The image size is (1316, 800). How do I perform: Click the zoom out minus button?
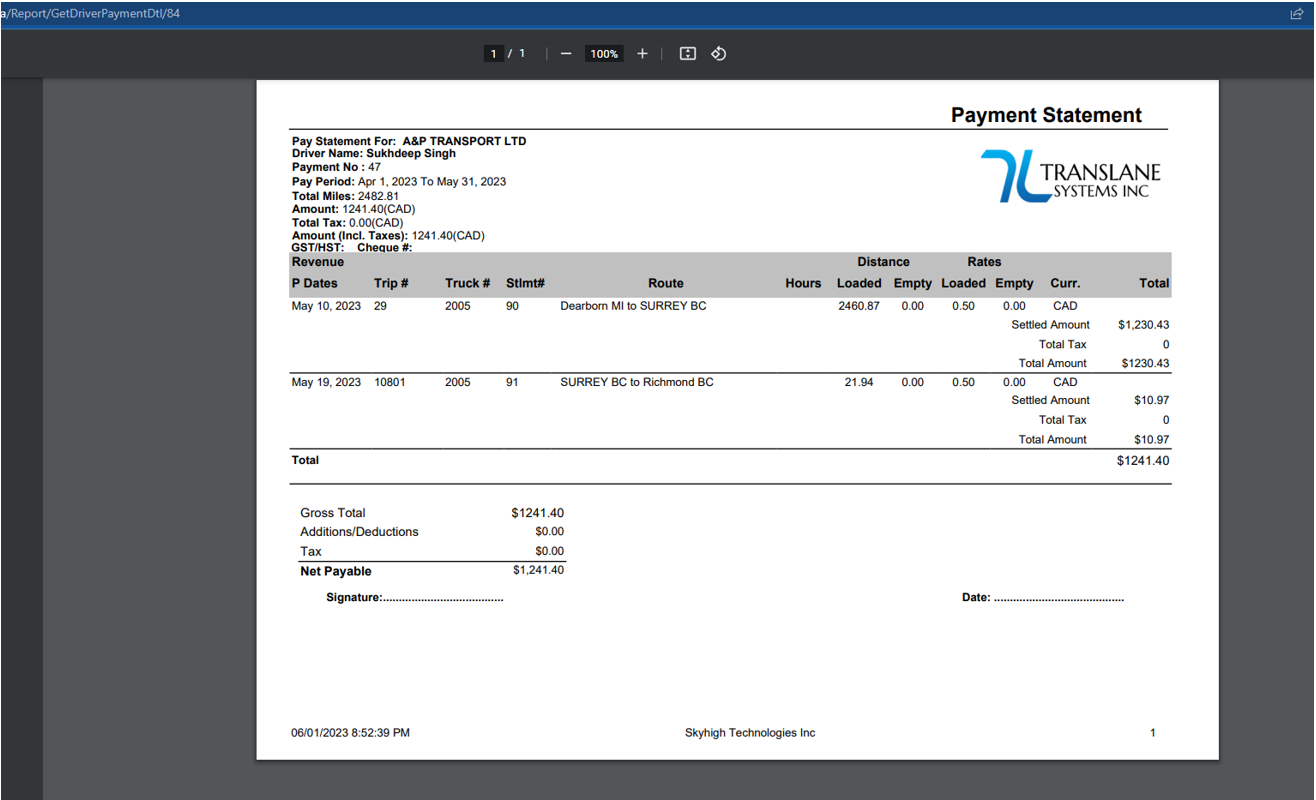click(x=566, y=54)
